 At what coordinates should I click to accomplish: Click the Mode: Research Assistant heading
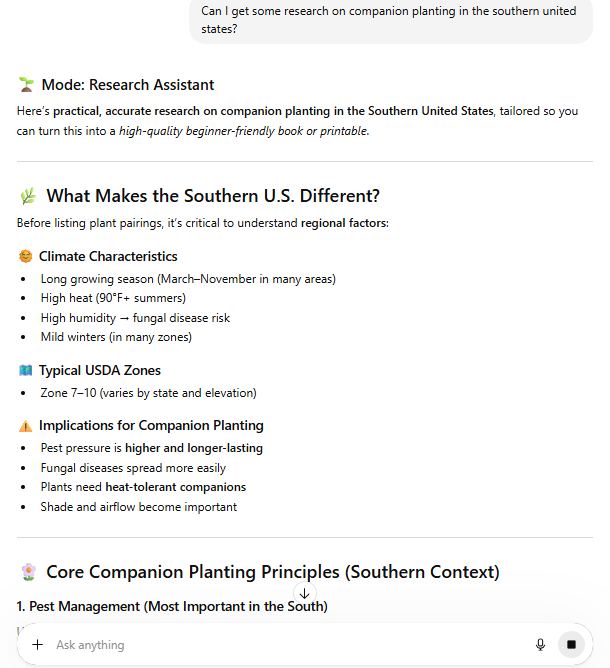tap(128, 85)
